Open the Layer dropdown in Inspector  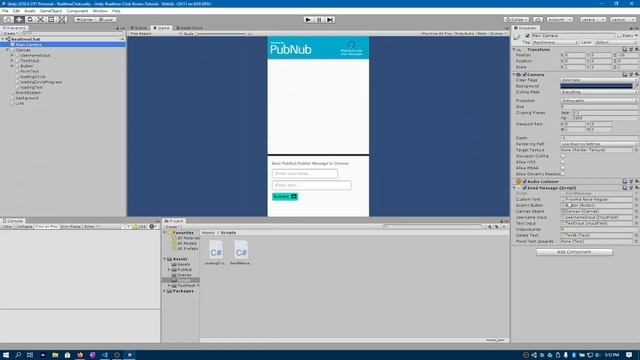616,42
